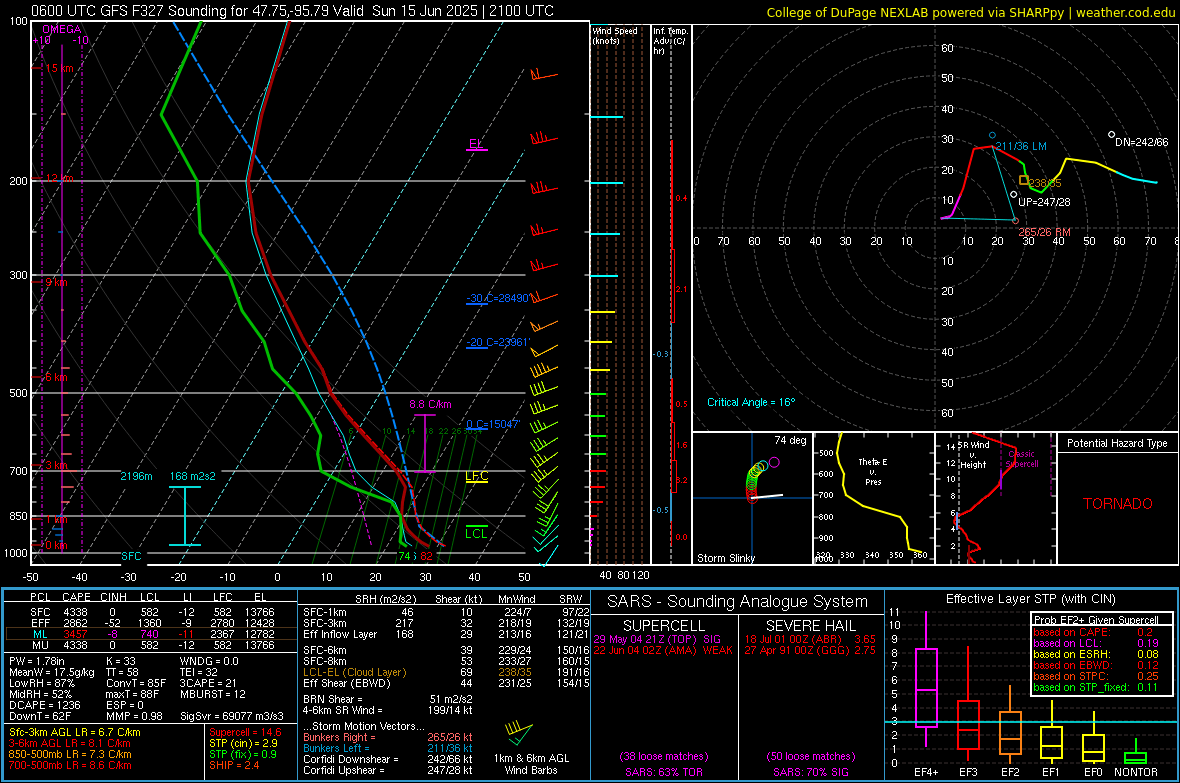Click the Effective Layer STP (with CIN) title

[1030, 599]
